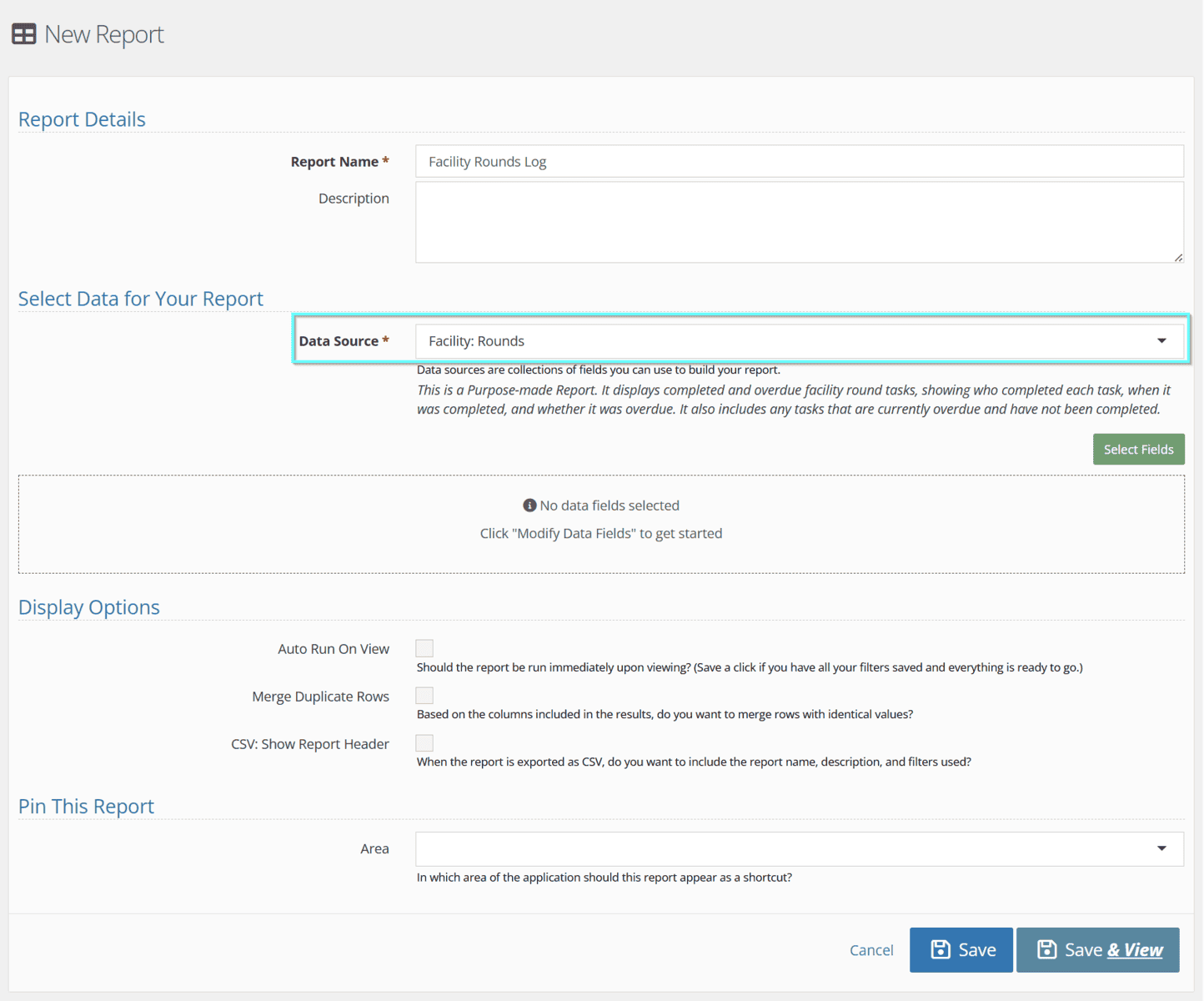Click the Report Details heading

pyautogui.click(x=82, y=119)
